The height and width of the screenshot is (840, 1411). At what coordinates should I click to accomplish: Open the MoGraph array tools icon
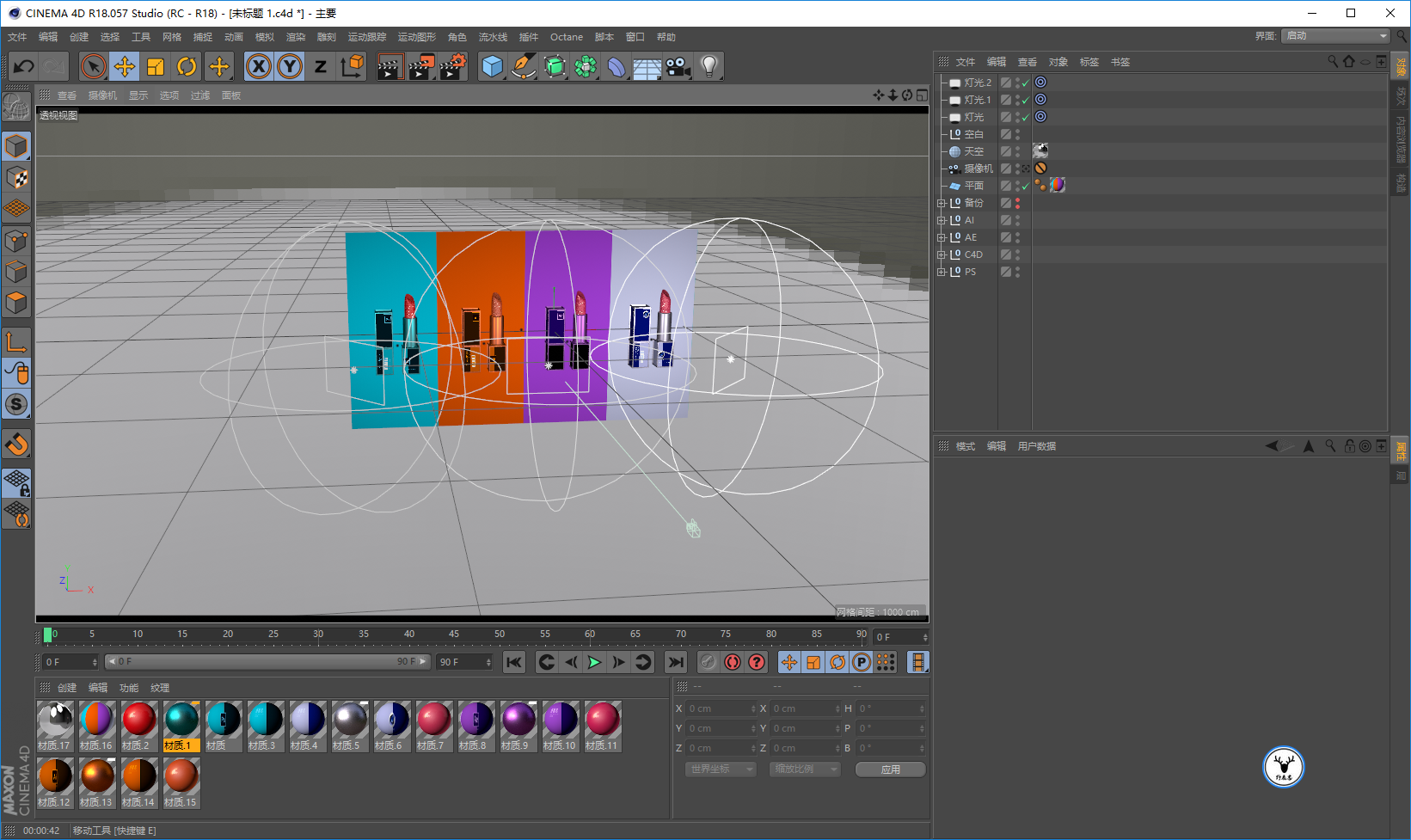point(586,66)
